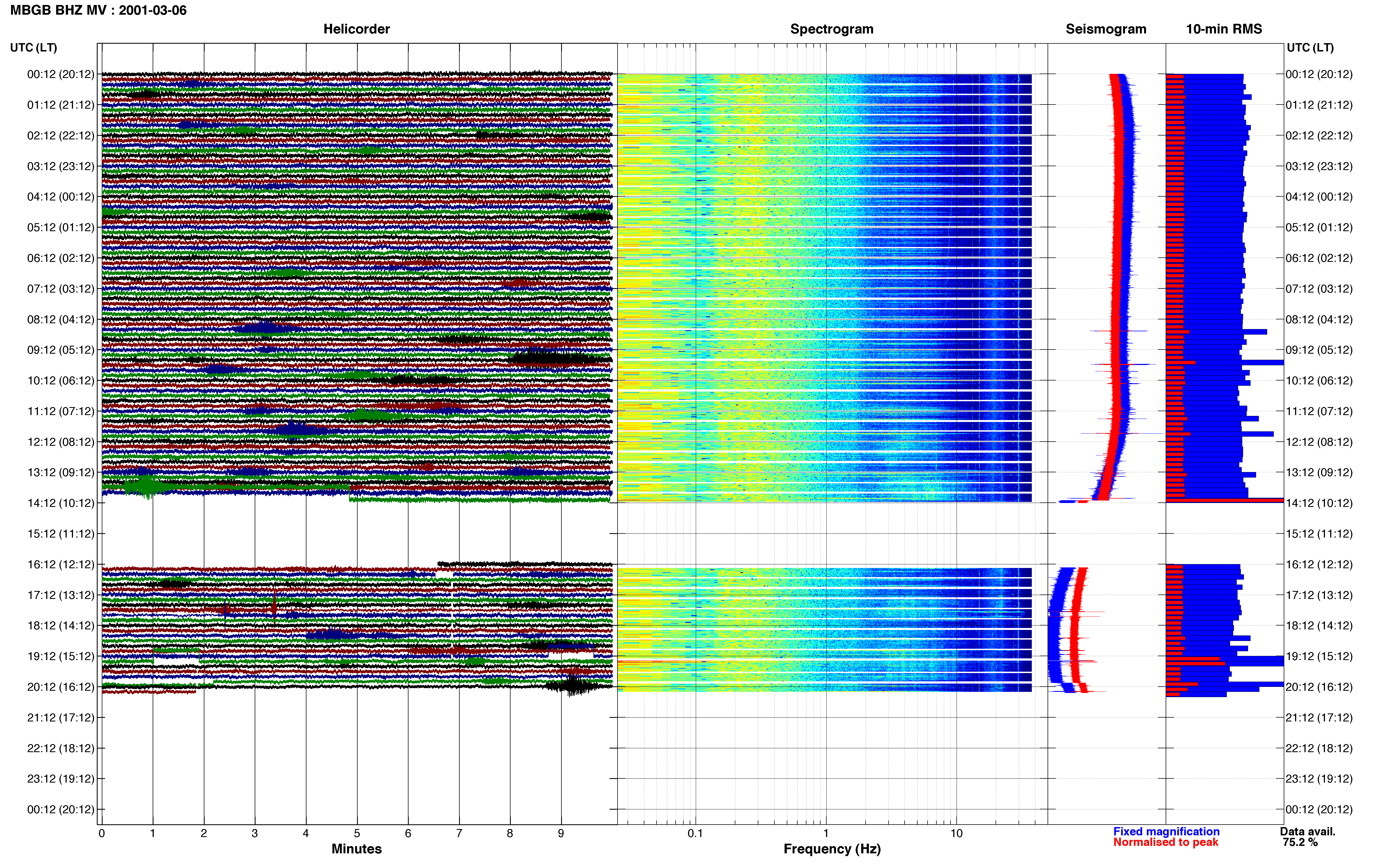The image size is (1388, 868).
Task: Click the left time label '13:12 (09:12)'
Action: (61, 473)
